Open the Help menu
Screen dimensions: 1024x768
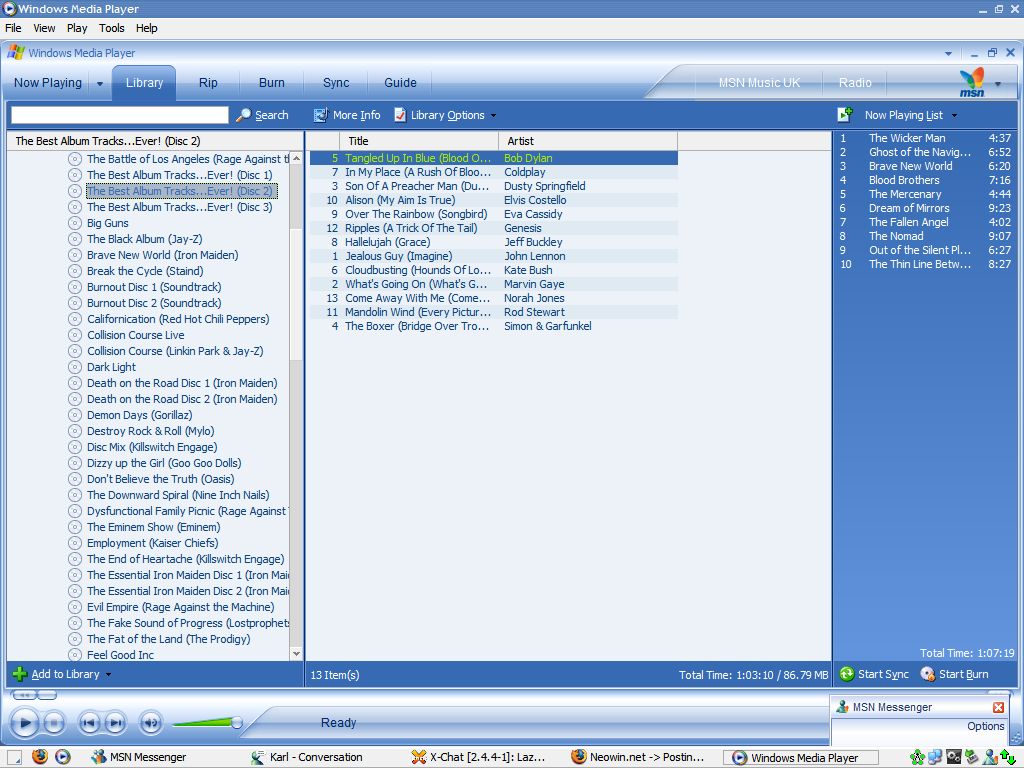coord(147,28)
